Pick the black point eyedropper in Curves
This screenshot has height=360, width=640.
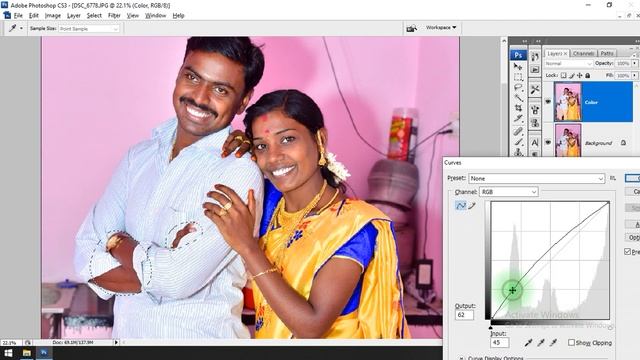pyautogui.click(x=529, y=343)
